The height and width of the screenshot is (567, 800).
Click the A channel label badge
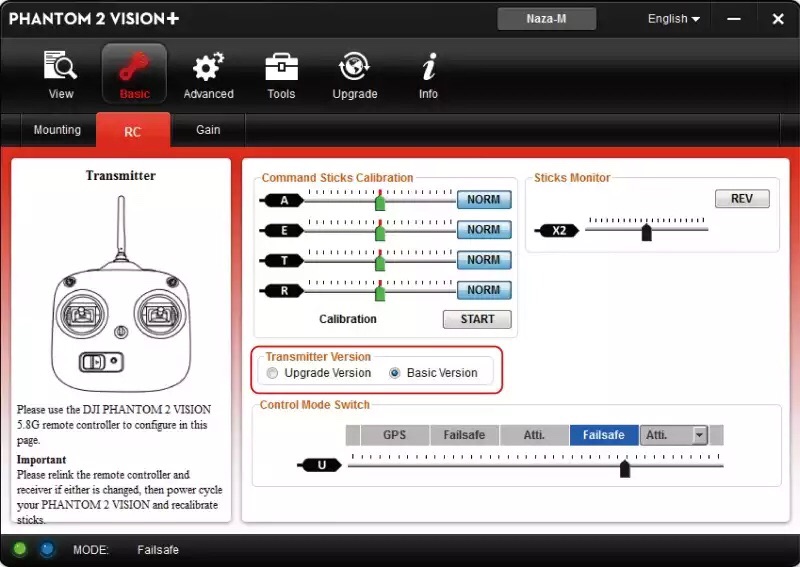pyautogui.click(x=282, y=200)
